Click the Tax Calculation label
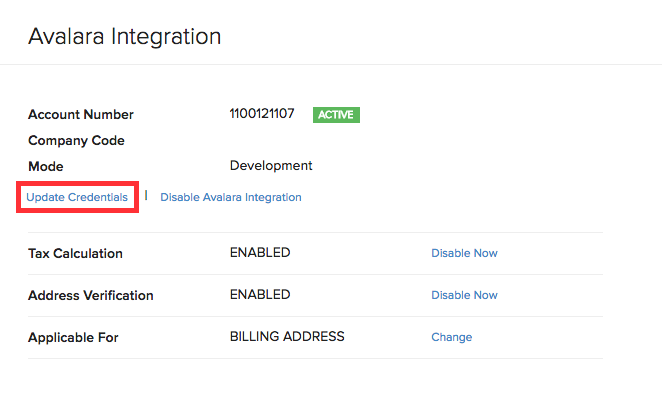 (75, 253)
